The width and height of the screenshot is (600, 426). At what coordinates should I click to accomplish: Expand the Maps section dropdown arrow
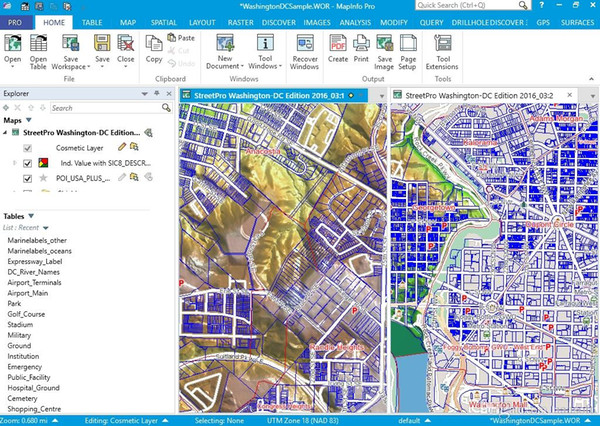(x=29, y=120)
